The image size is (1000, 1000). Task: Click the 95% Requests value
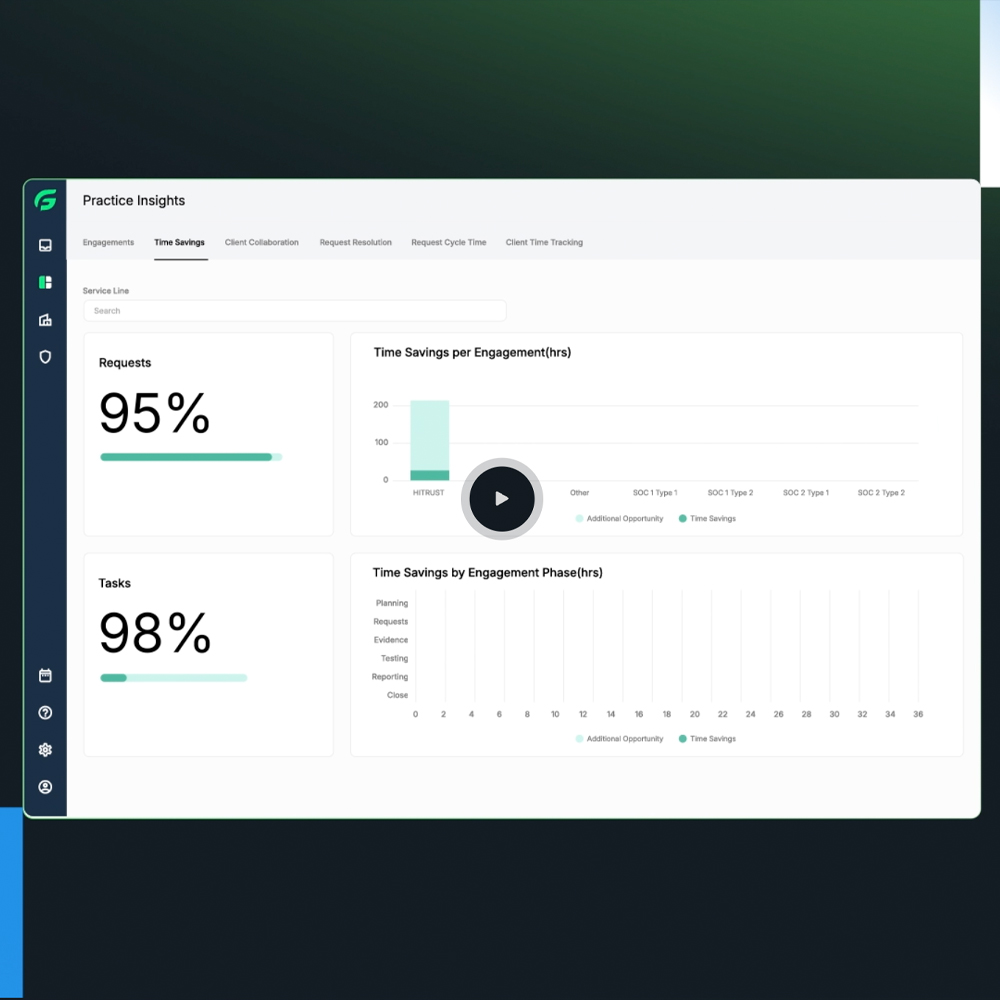click(x=154, y=413)
